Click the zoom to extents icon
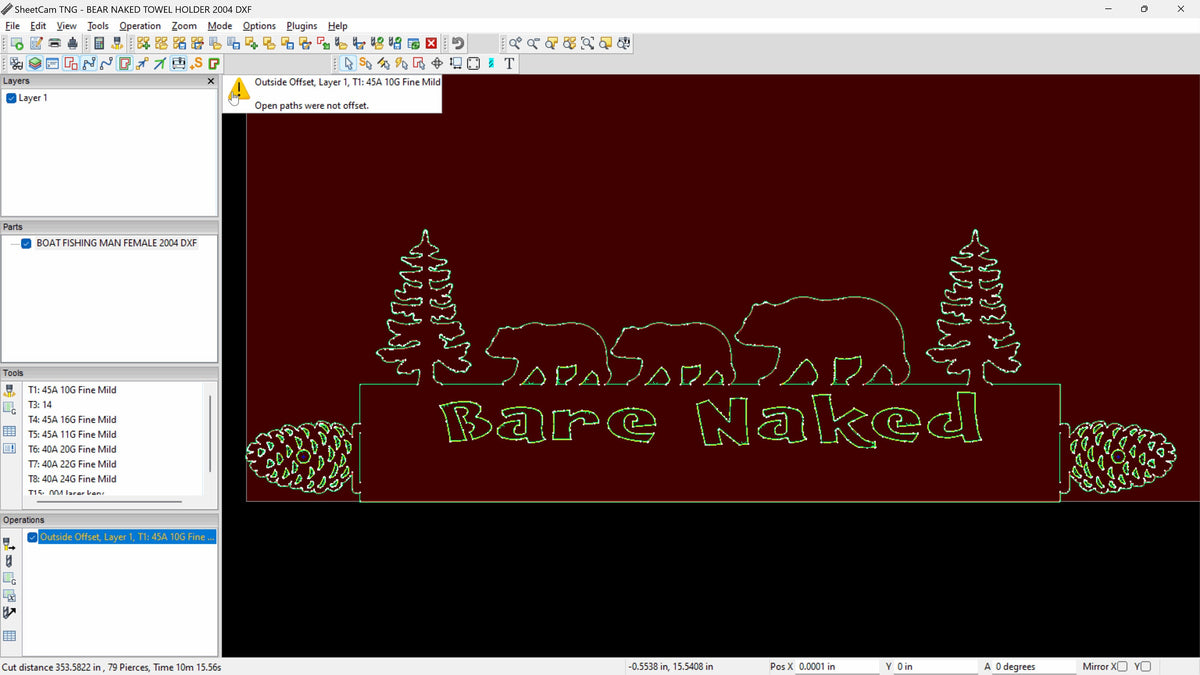 (587, 44)
